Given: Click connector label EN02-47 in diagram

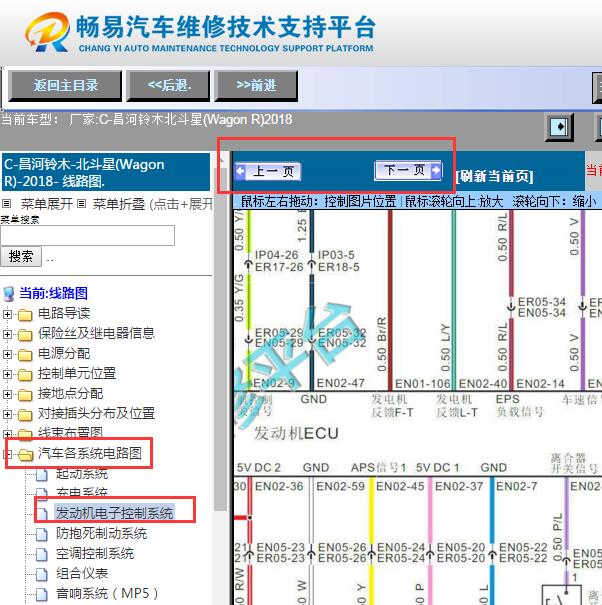Looking at the screenshot, I should coord(341,383).
